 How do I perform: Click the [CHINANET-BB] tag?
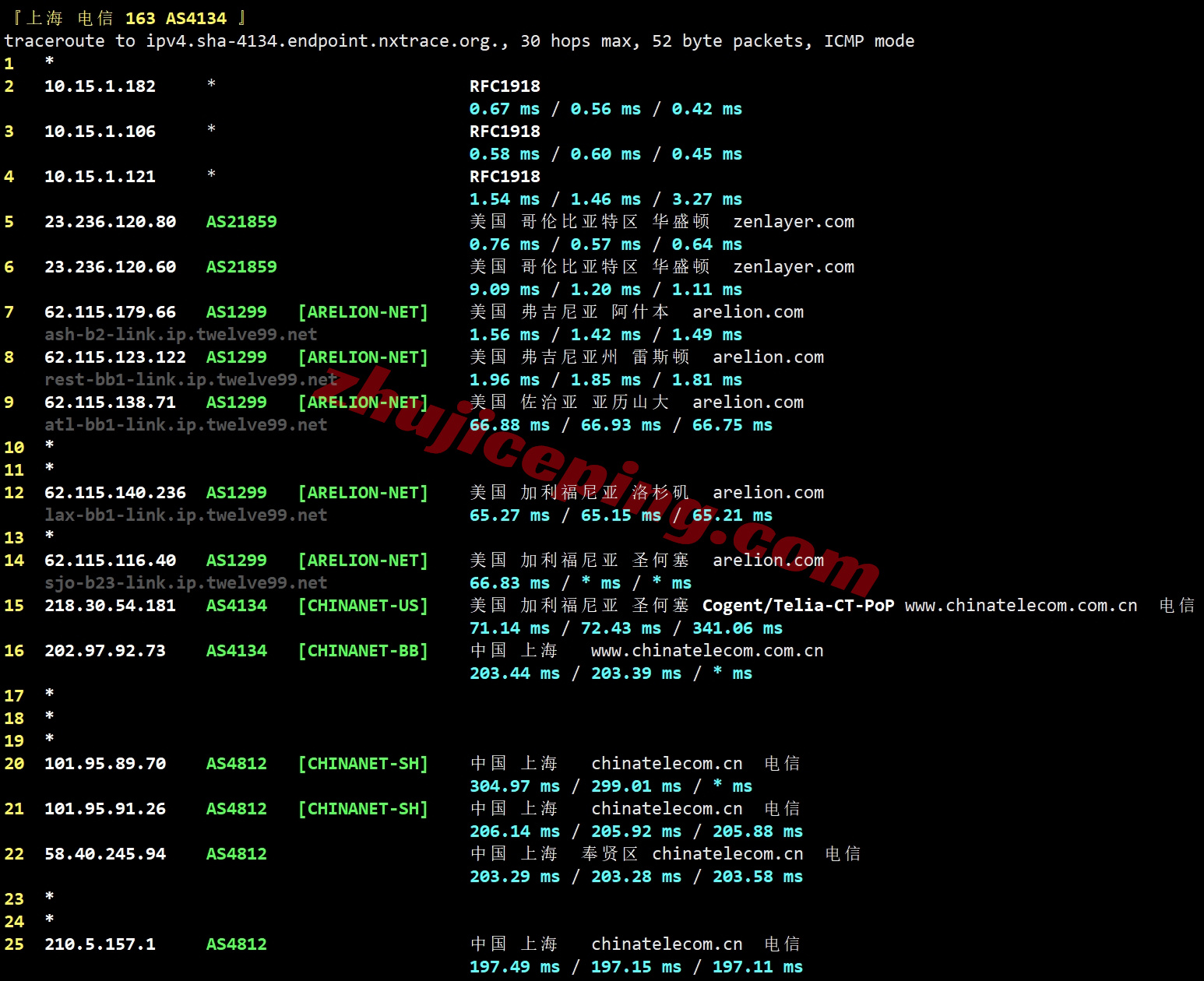click(363, 651)
